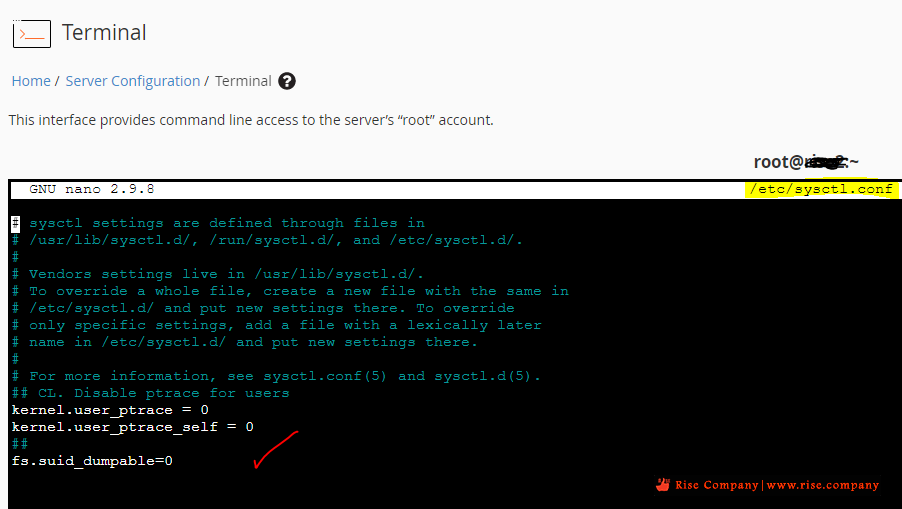Click the Terminal page heading

tap(104, 33)
